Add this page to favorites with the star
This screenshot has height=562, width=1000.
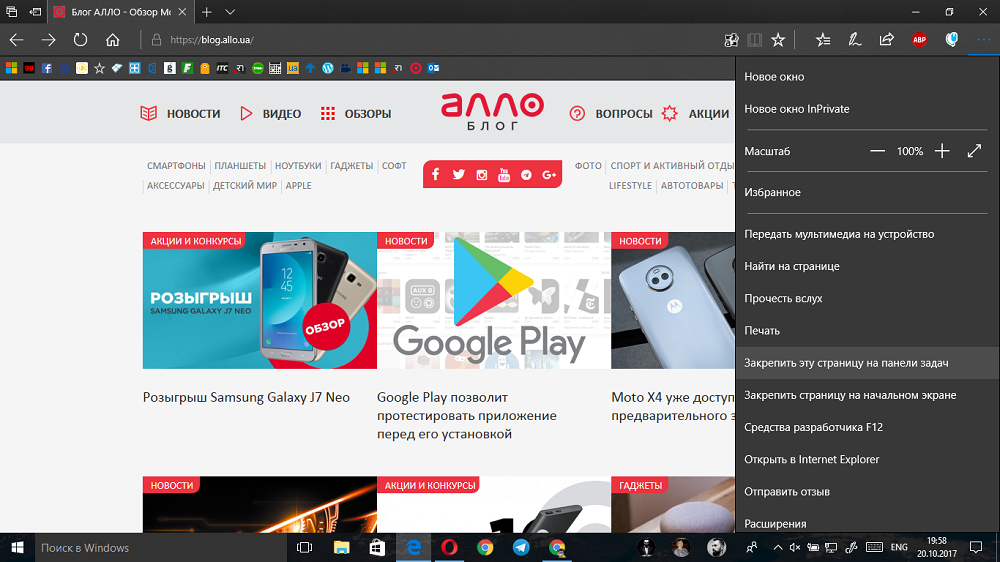point(778,40)
